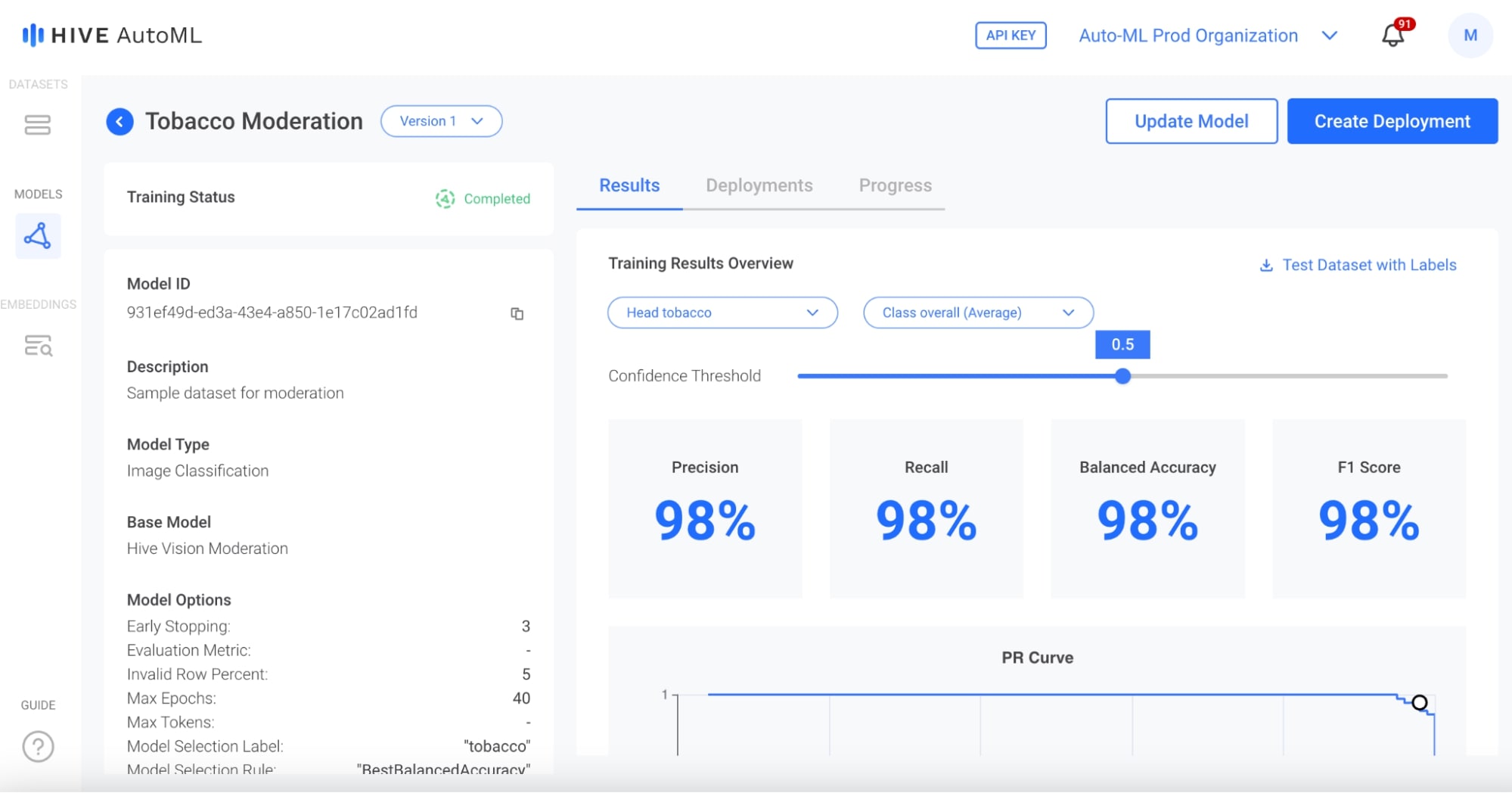Click the API KEY button
Screen dimensions: 1512x793
click(x=1011, y=36)
